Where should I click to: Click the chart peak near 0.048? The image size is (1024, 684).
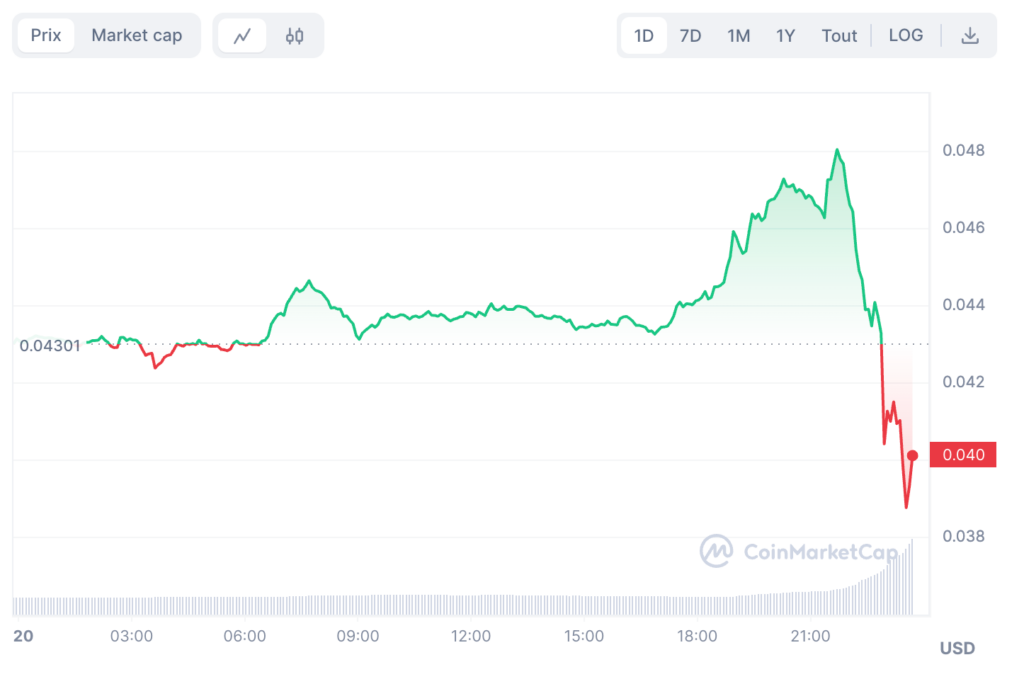tap(837, 151)
